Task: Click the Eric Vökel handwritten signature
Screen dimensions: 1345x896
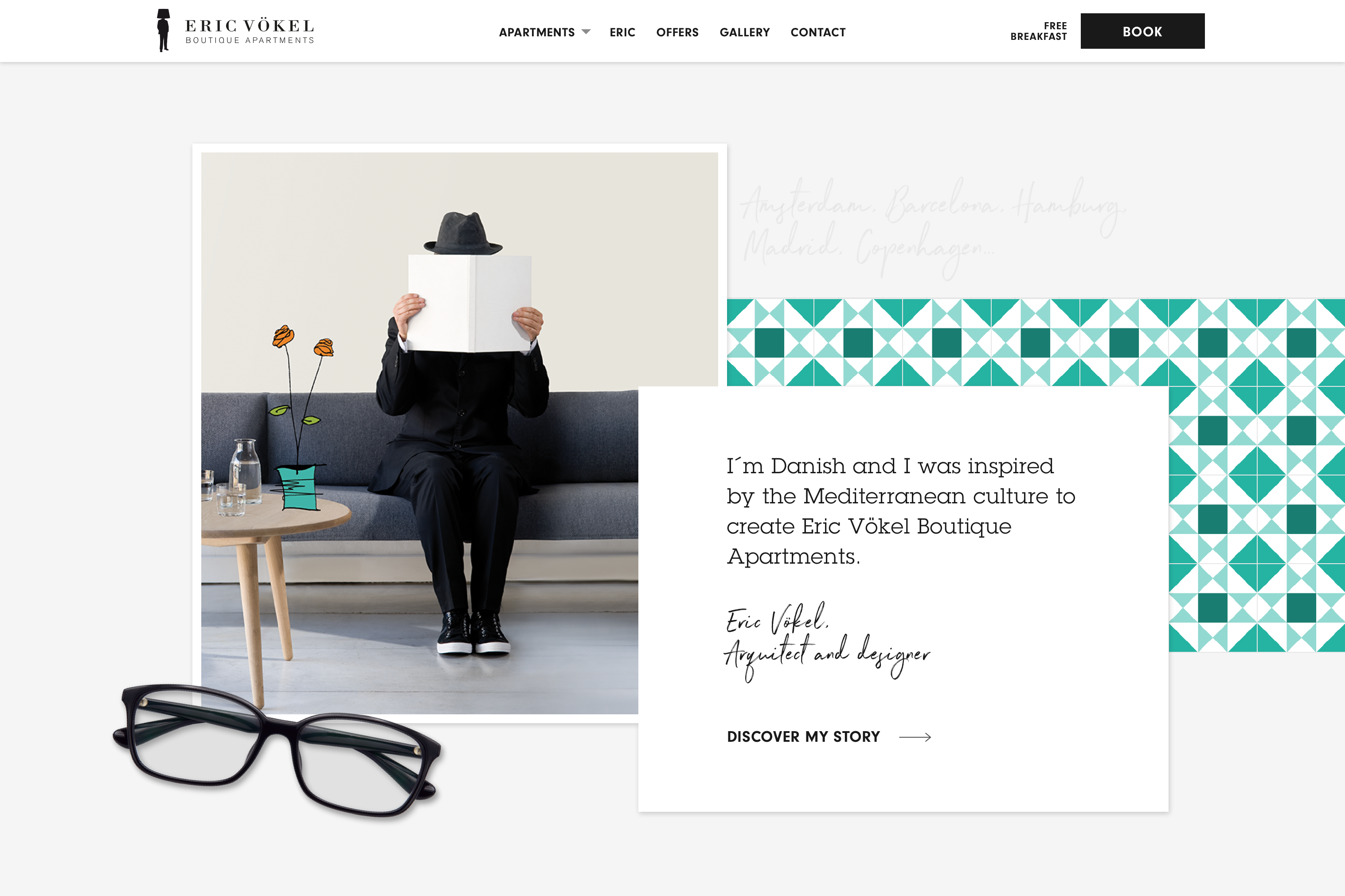Action: click(826, 642)
